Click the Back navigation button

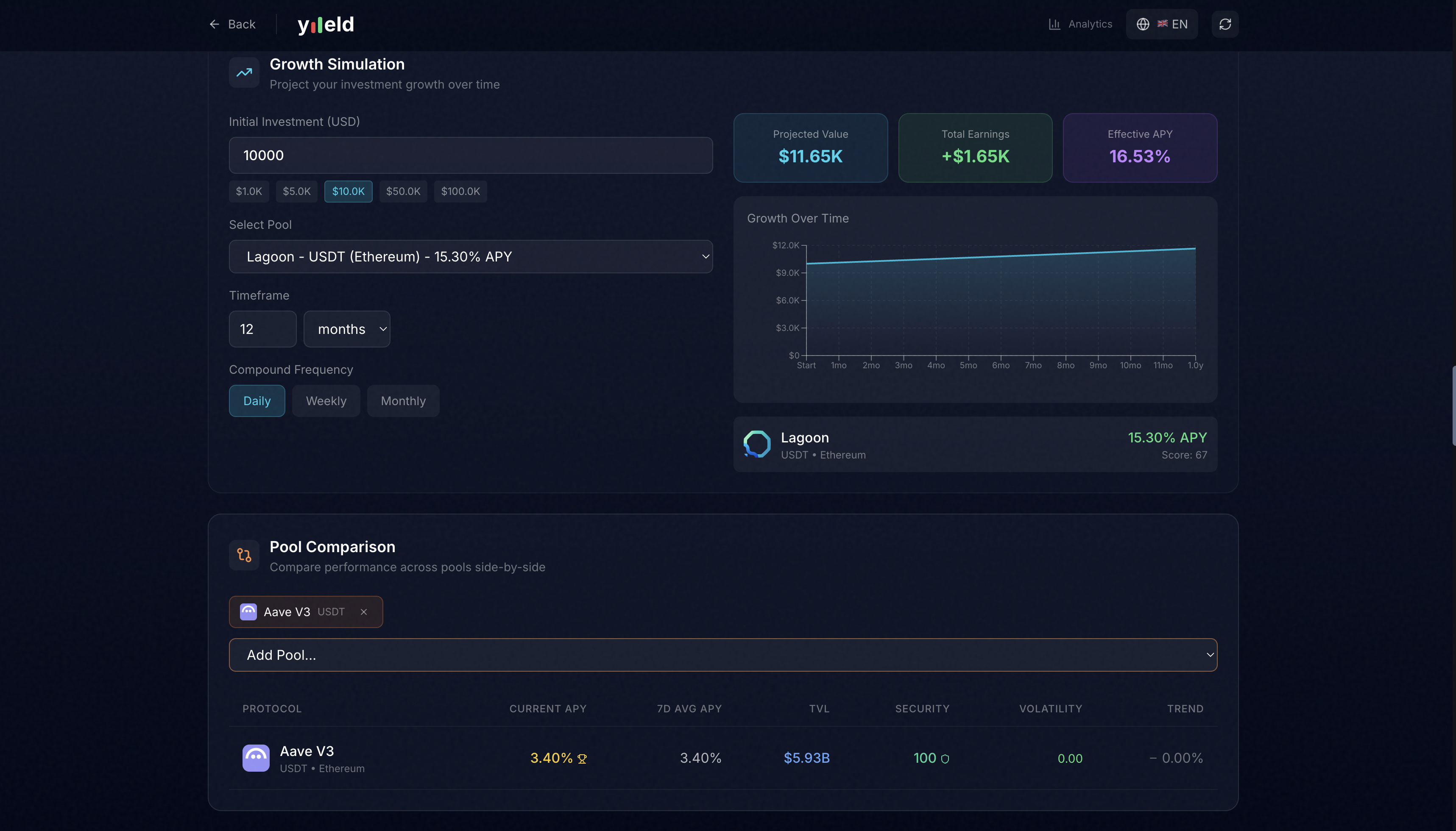[232, 24]
